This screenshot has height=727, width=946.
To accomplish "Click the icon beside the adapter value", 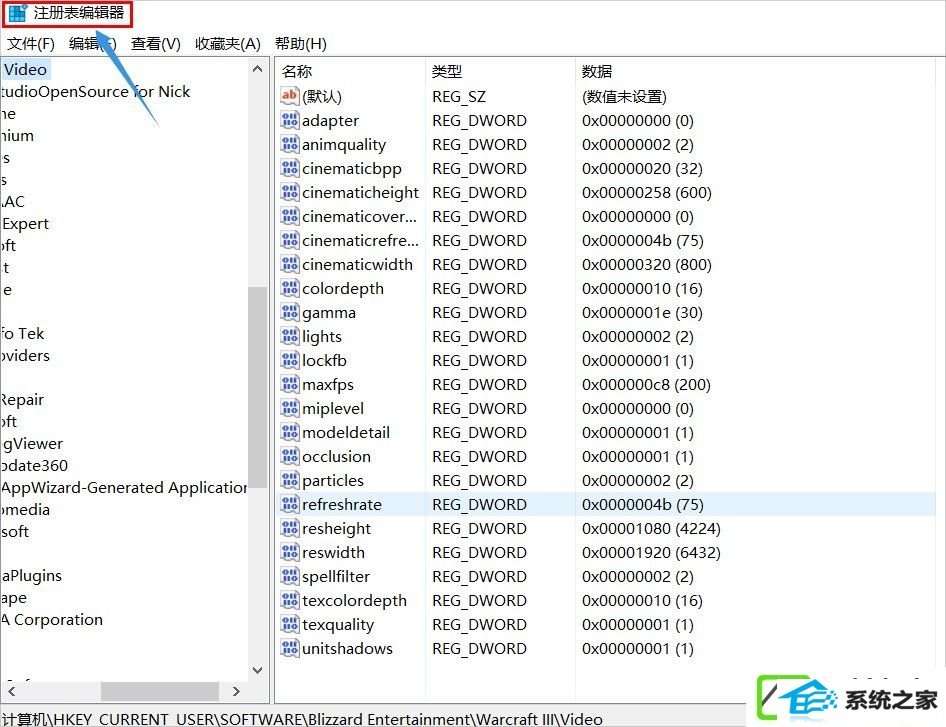I will click(x=290, y=120).
